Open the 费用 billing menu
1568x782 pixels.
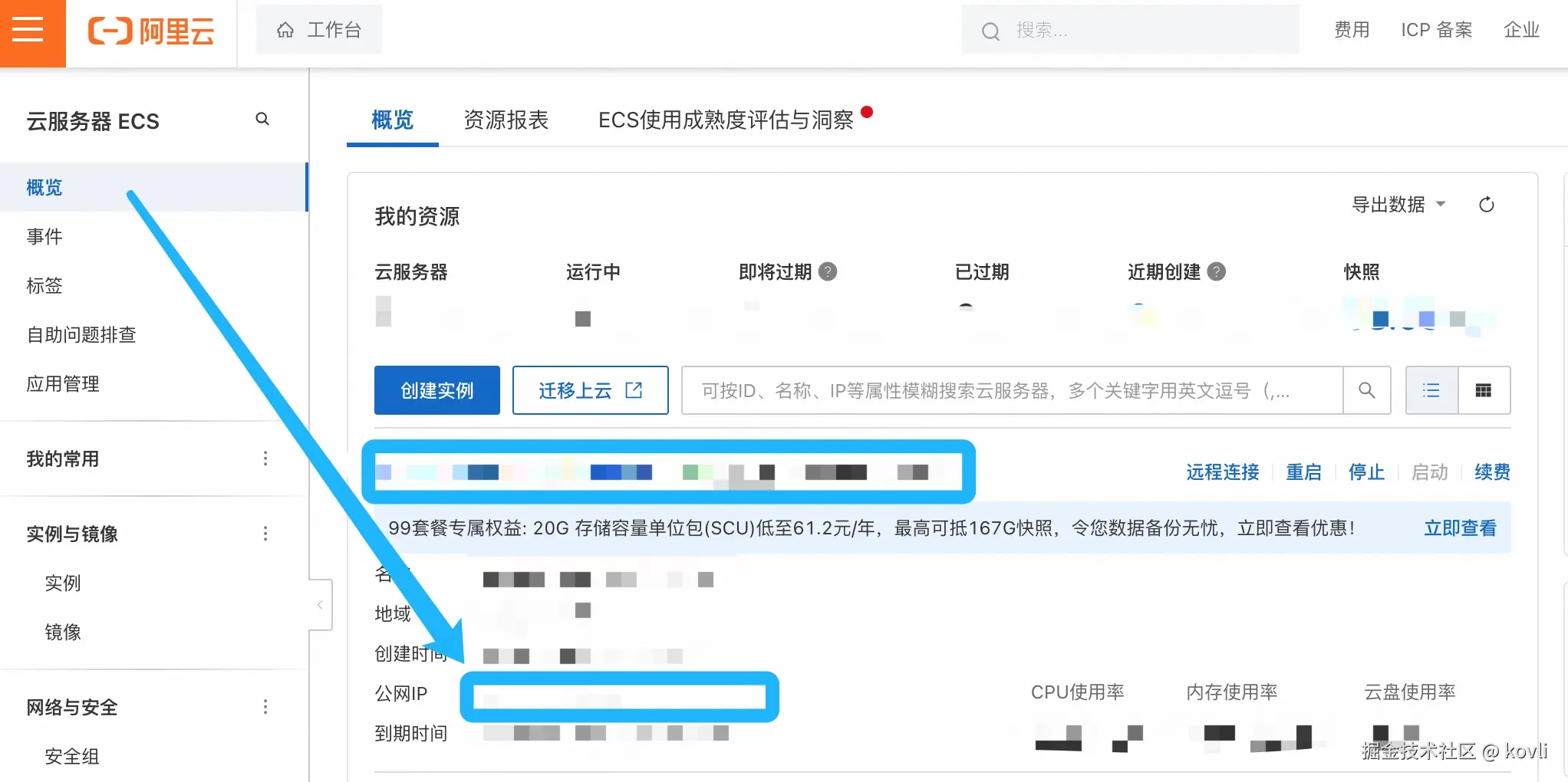pyautogui.click(x=1352, y=30)
